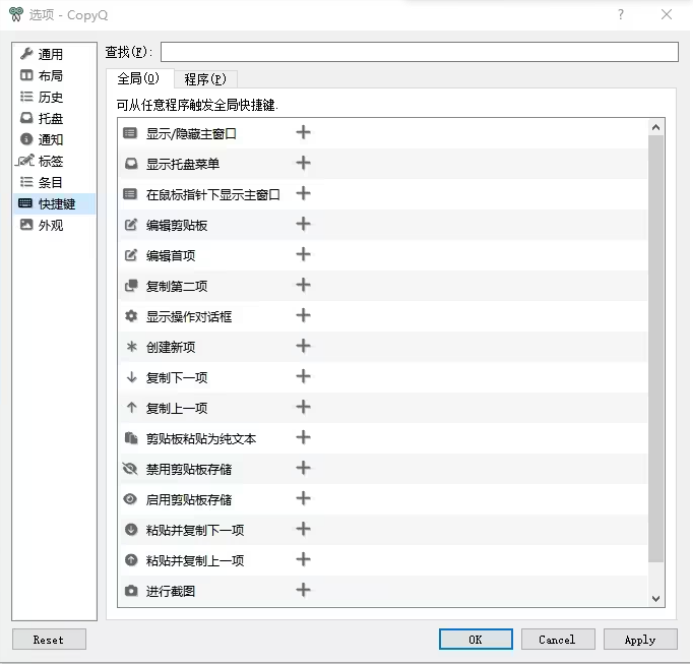This screenshot has width=693, height=667.
Task: Click the 显示/隐藏主窗口 row label
Action: pyautogui.click(x=191, y=133)
